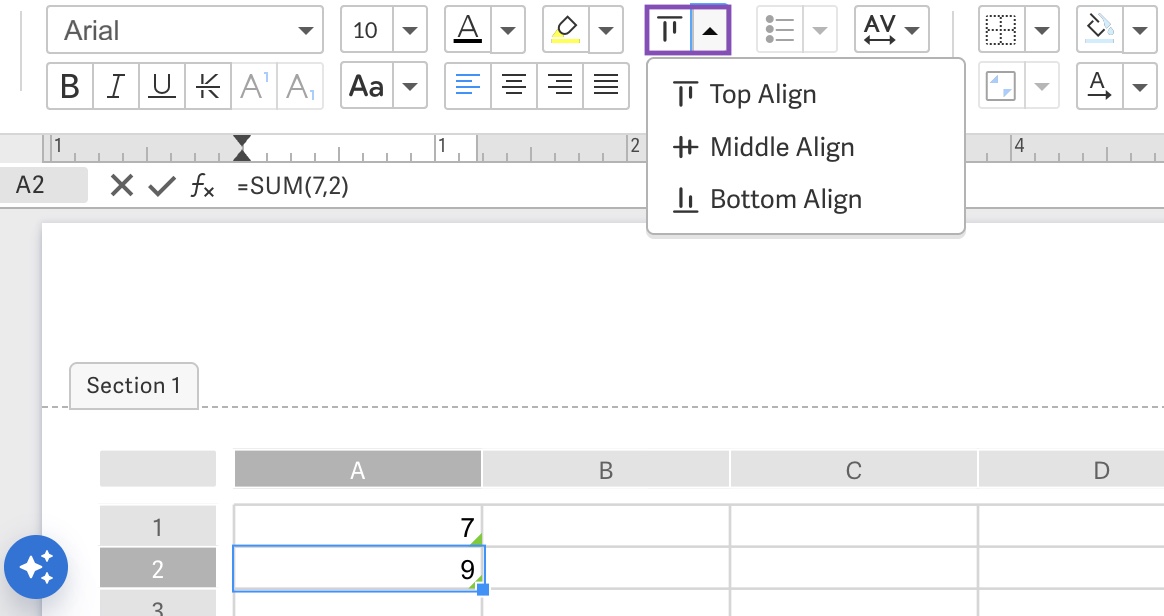The image size is (1164, 616).
Task: Choose Top Align from the menu
Action: click(x=806, y=94)
